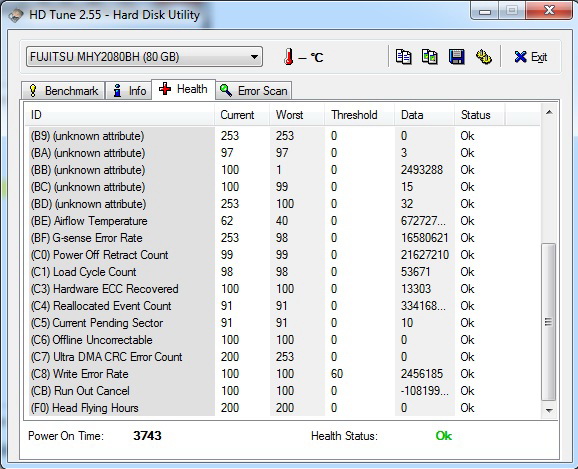Viewport: 578px width, 469px height.
Task: Click the copy screenshot toolbar icon
Action: [x=429, y=57]
